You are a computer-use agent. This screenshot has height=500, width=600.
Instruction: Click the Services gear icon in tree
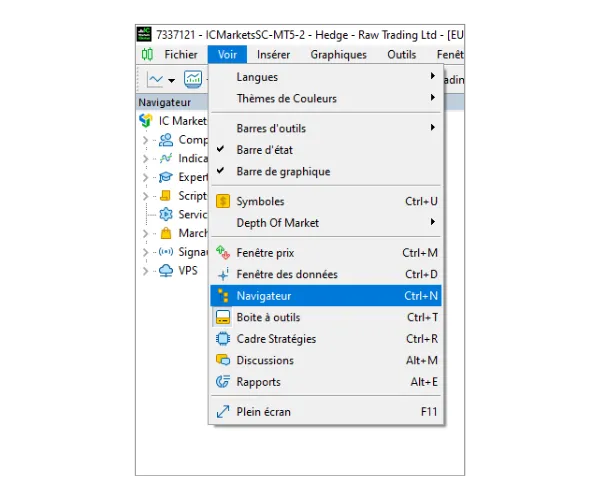(x=166, y=214)
